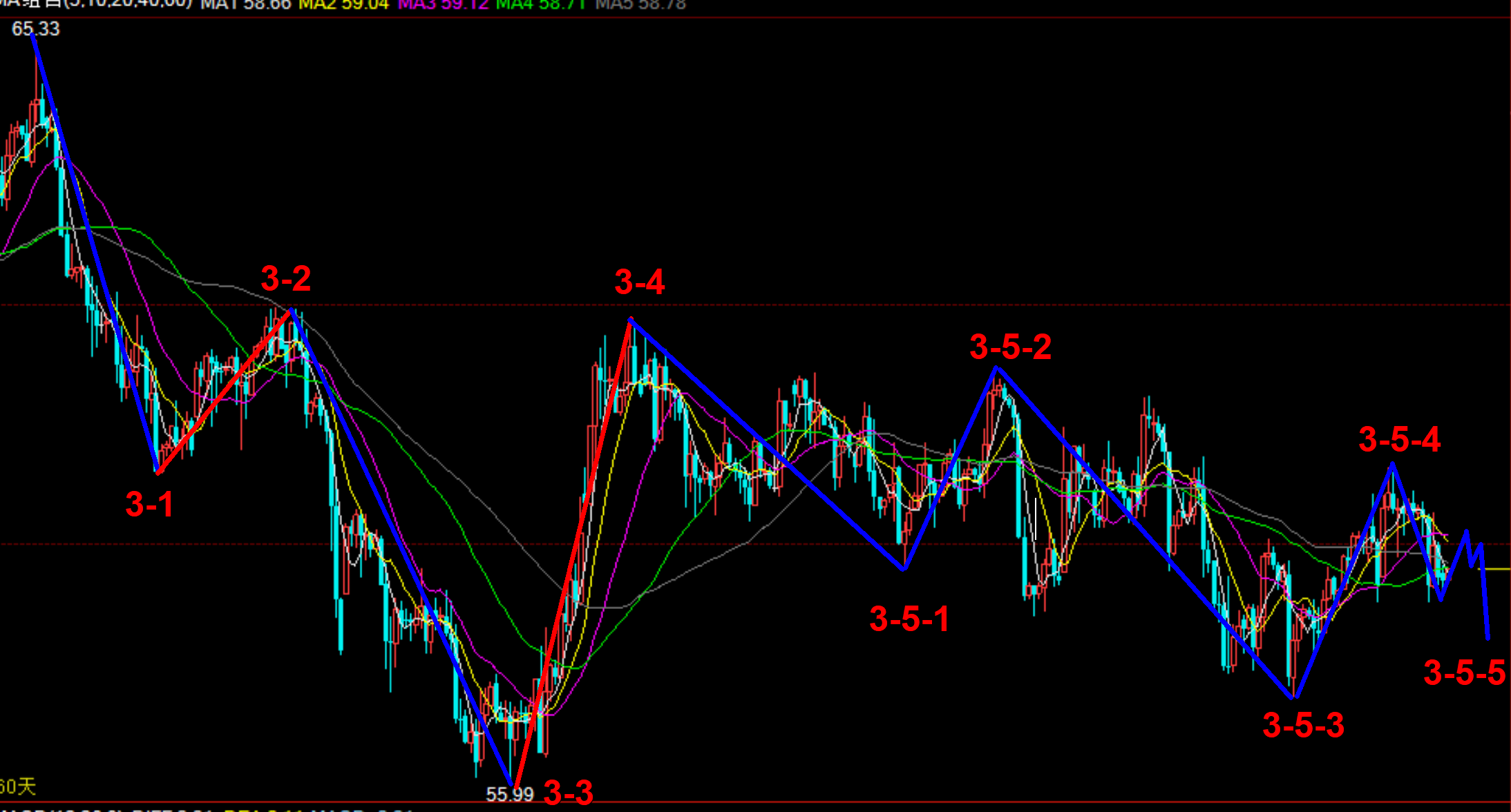
Task: Click the 3-5-3 annotation text
Action: pyautogui.click(x=1303, y=725)
